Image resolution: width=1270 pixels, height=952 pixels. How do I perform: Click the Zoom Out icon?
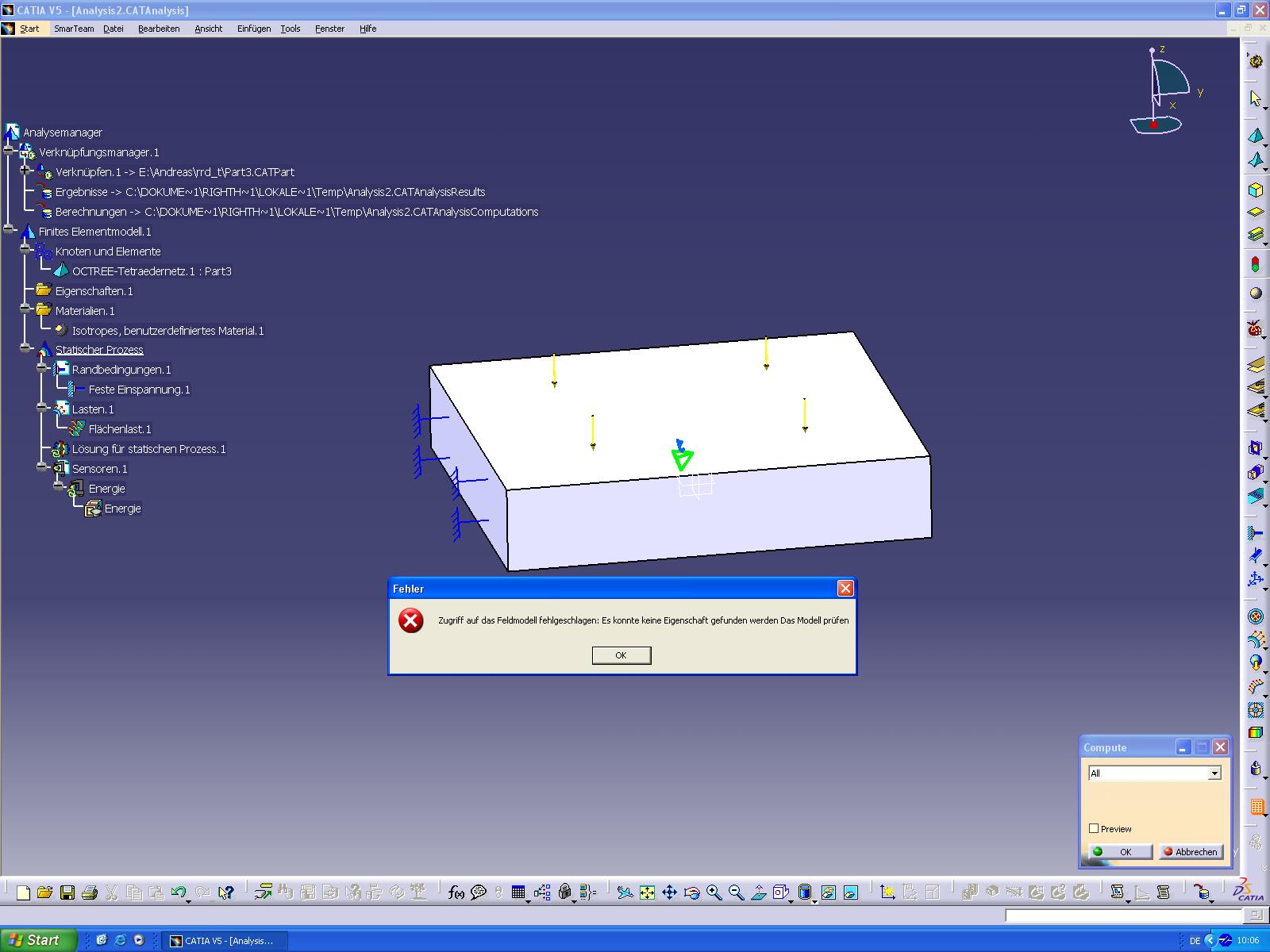(737, 892)
